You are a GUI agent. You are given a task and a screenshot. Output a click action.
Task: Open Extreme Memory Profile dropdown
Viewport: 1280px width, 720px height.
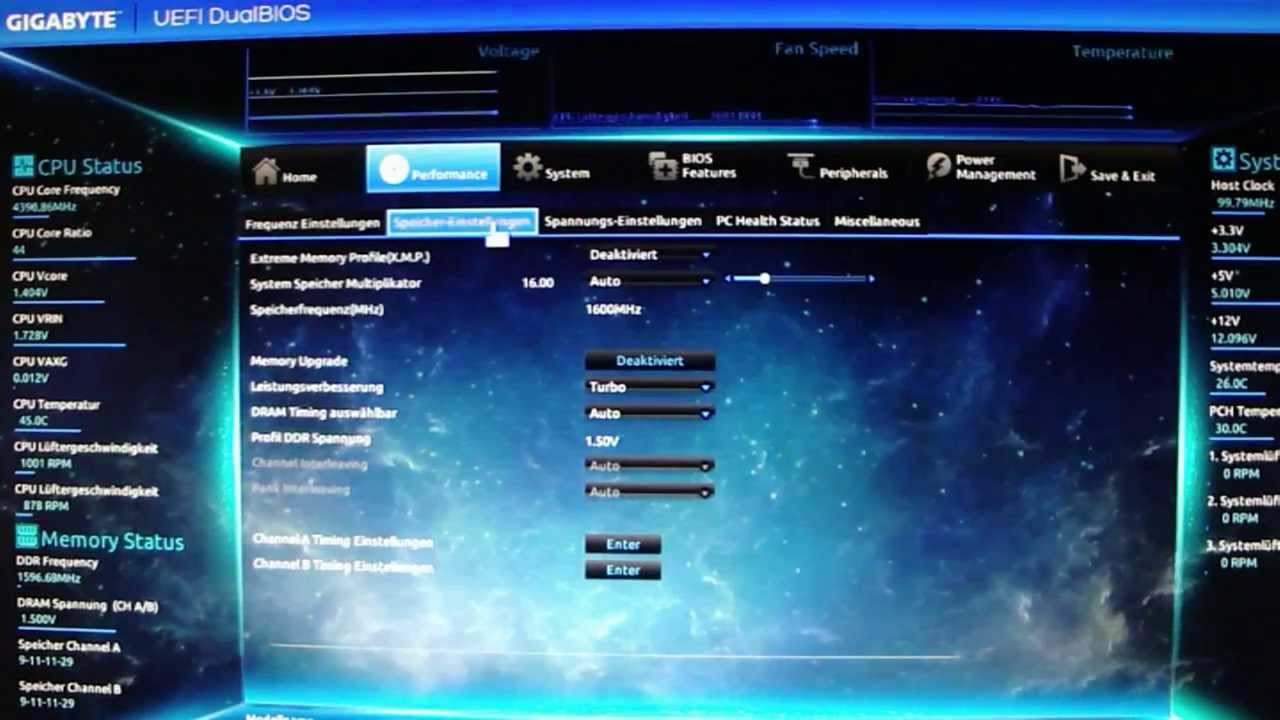(649, 255)
